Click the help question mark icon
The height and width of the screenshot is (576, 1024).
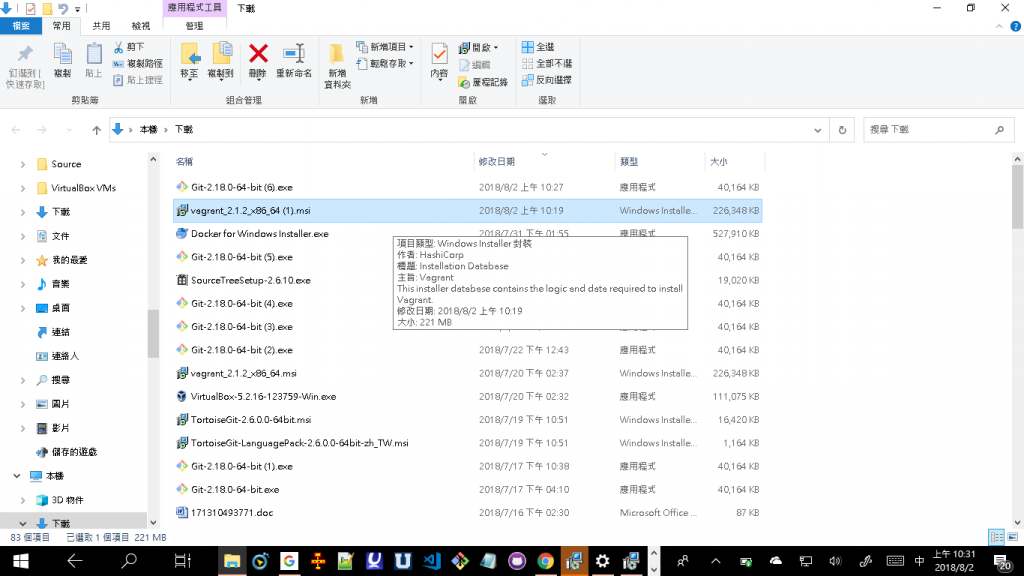pyautogui.click(x=1016, y=26)
